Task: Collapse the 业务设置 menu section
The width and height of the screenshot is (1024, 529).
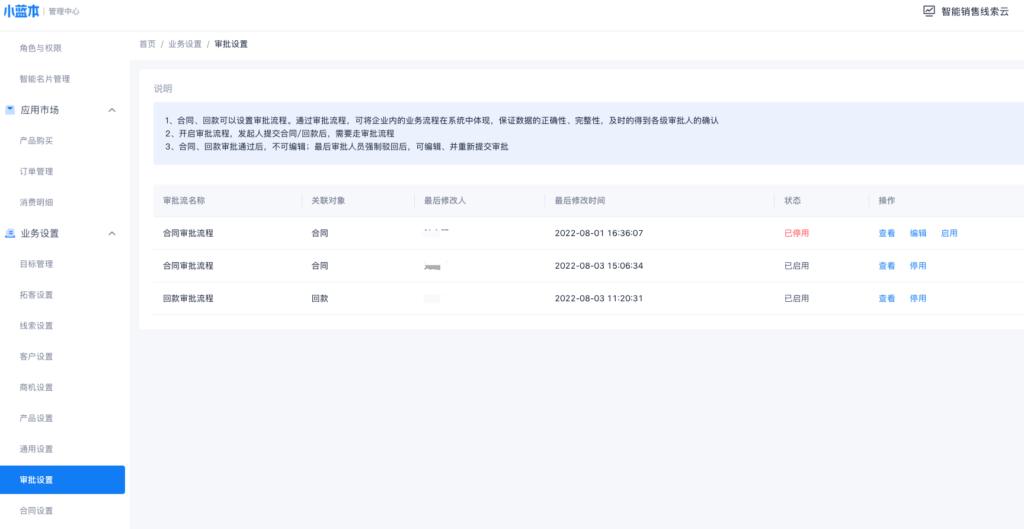Action: pos(112,234)
